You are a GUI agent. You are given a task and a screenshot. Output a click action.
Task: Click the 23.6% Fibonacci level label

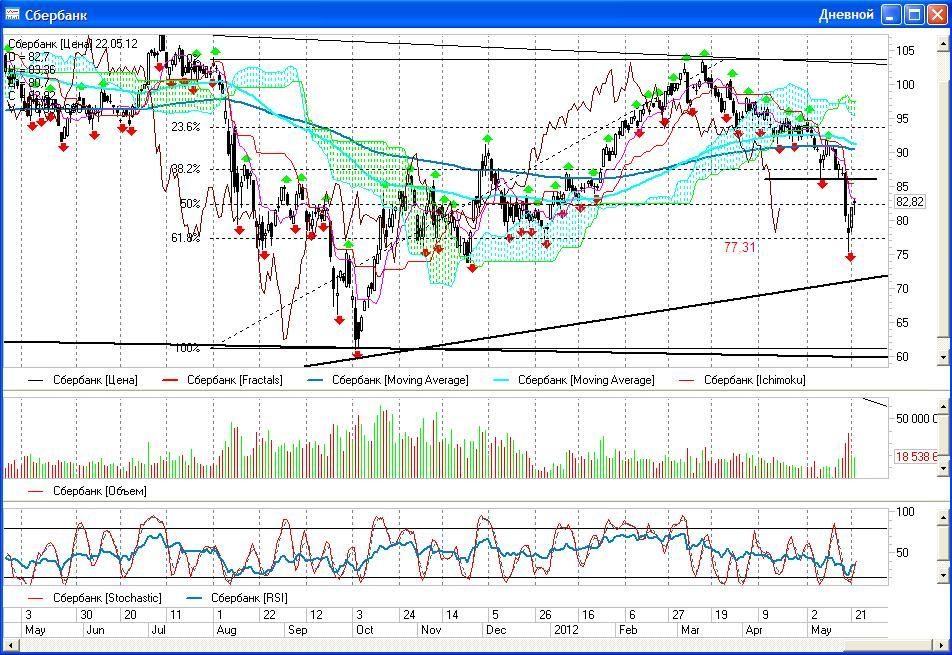pos(185,127)
